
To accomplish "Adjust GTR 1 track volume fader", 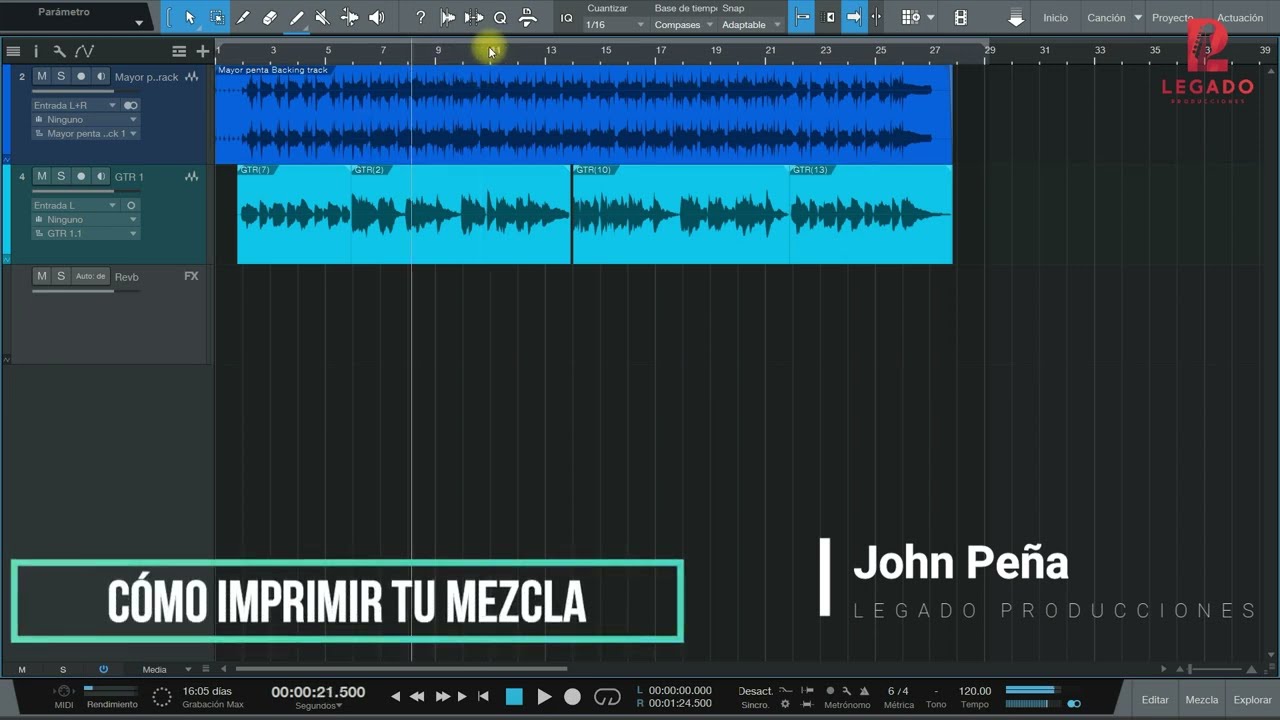I will tap(87, 191).
